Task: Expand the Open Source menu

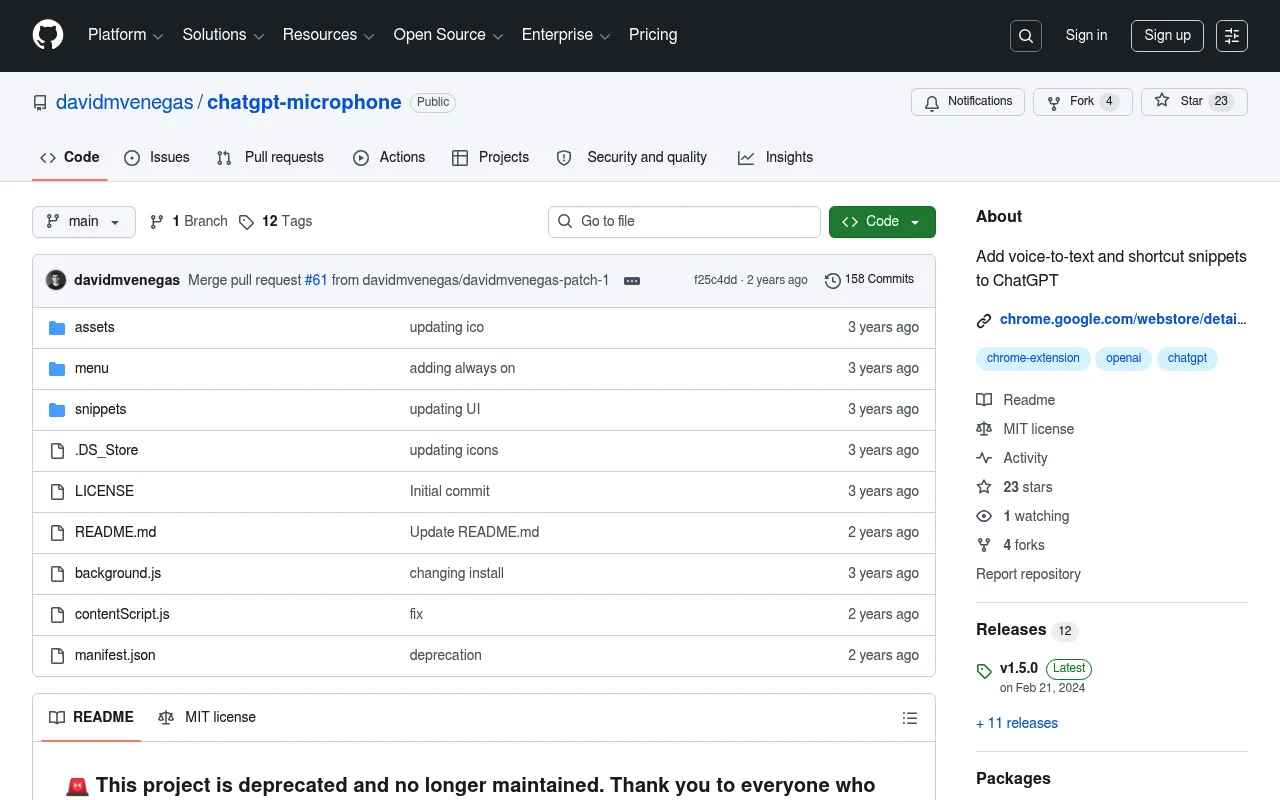Action: coord(448,35)
